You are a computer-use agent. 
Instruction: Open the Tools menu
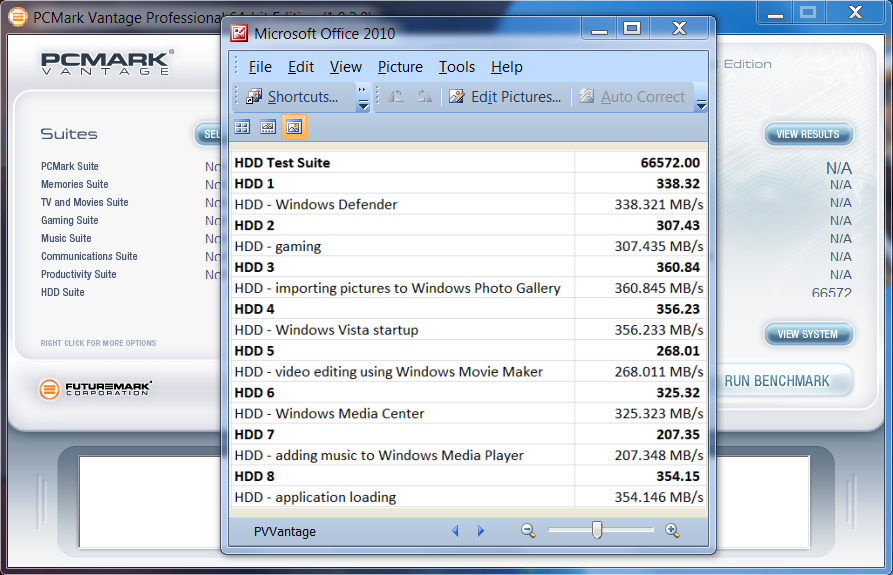pos(457,67)
